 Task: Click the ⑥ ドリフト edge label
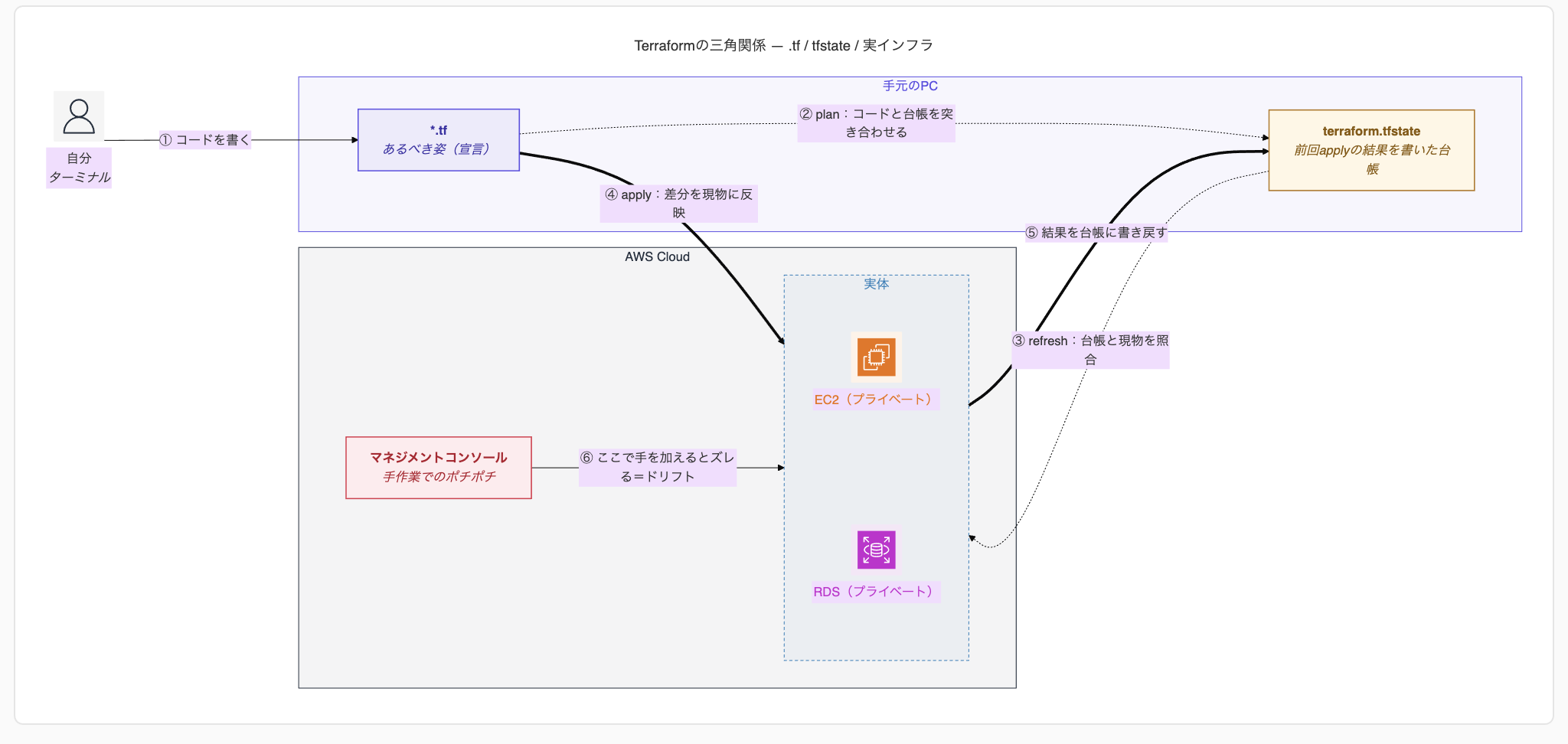[x=658, y=467]
